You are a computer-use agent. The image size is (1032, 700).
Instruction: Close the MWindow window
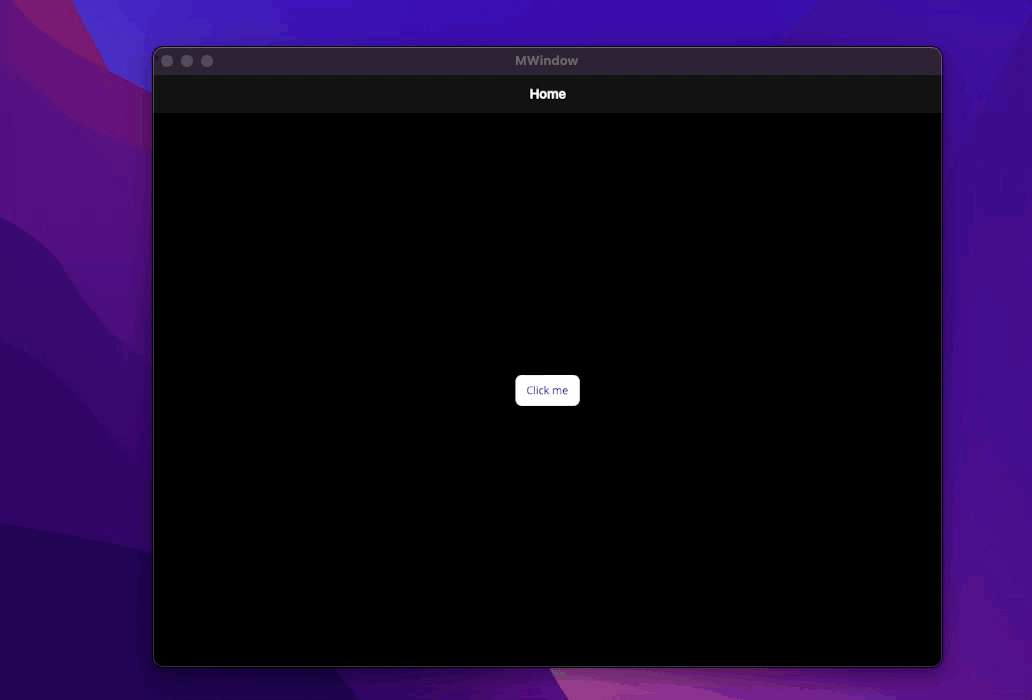click(x=167, y=61)
